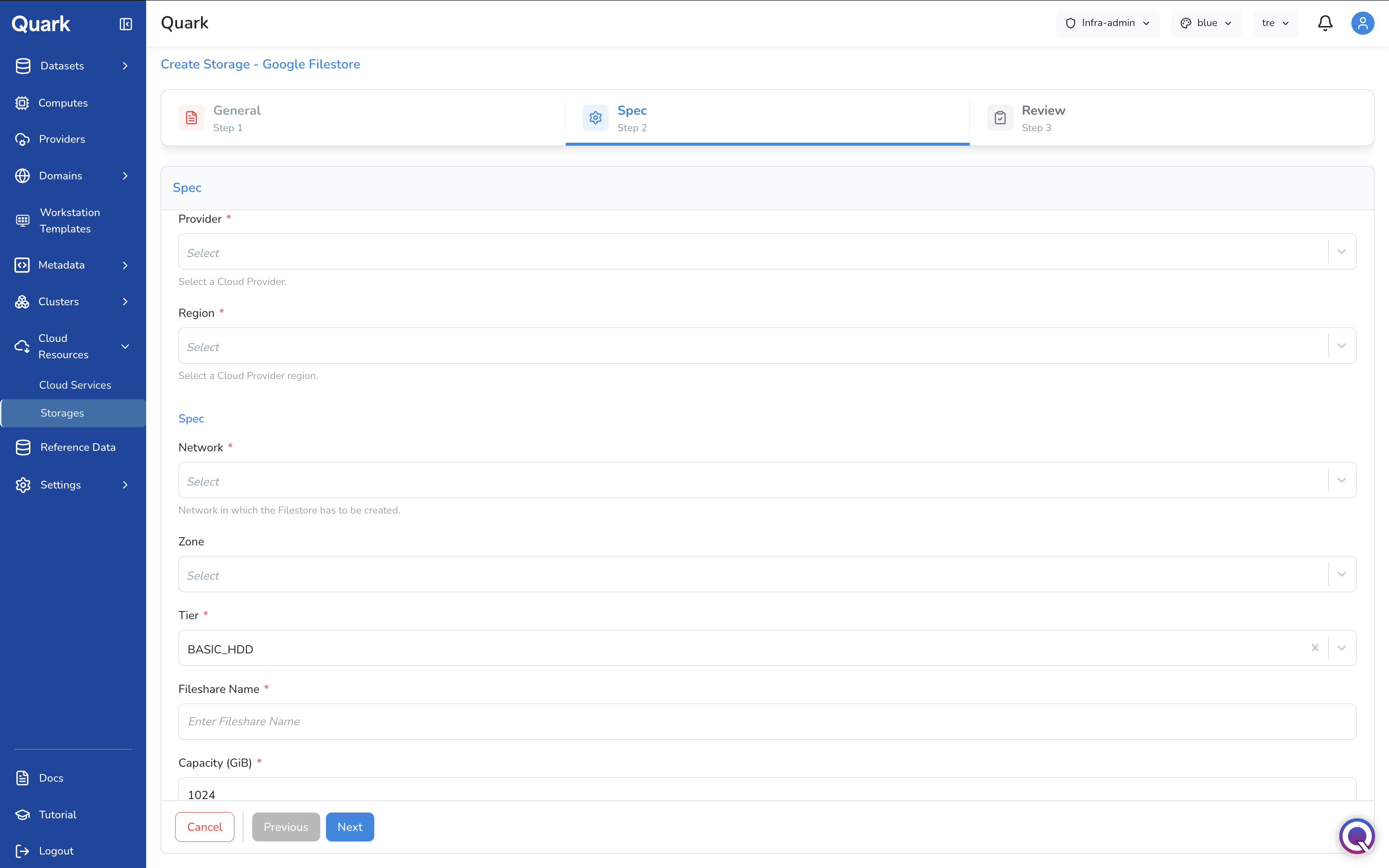Click the Providers cloud icon

(22, 139)
